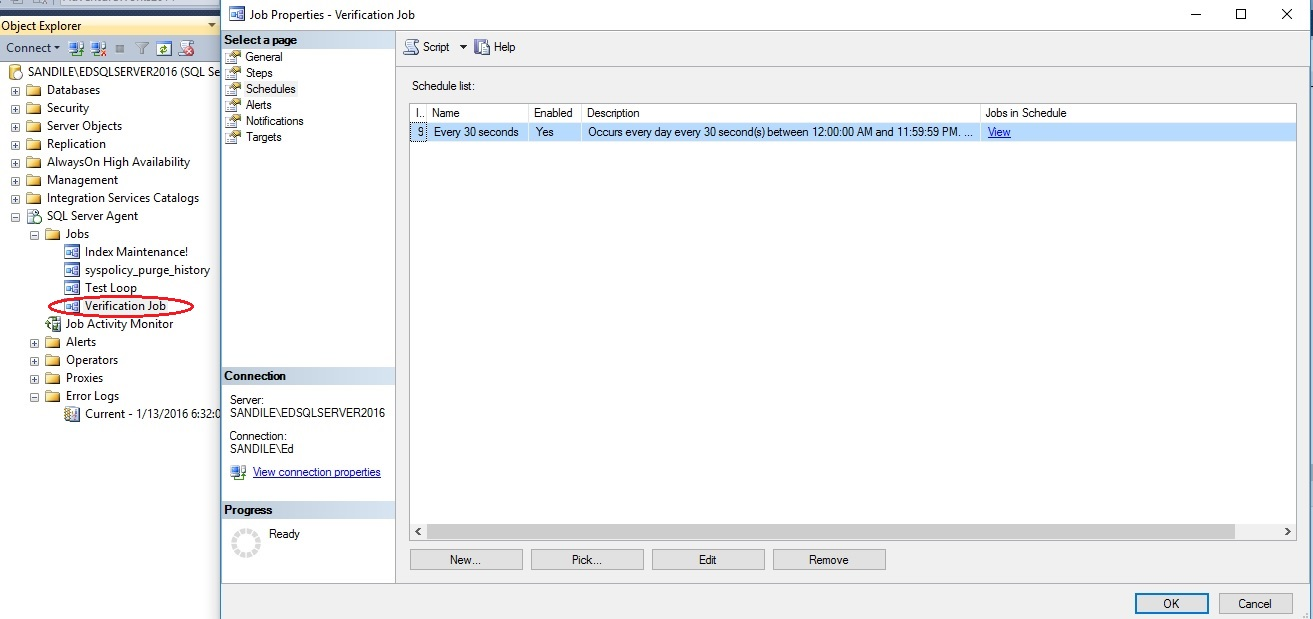Open the Script dropdown arrow
1313x619 pixels.
click(463, 47)
